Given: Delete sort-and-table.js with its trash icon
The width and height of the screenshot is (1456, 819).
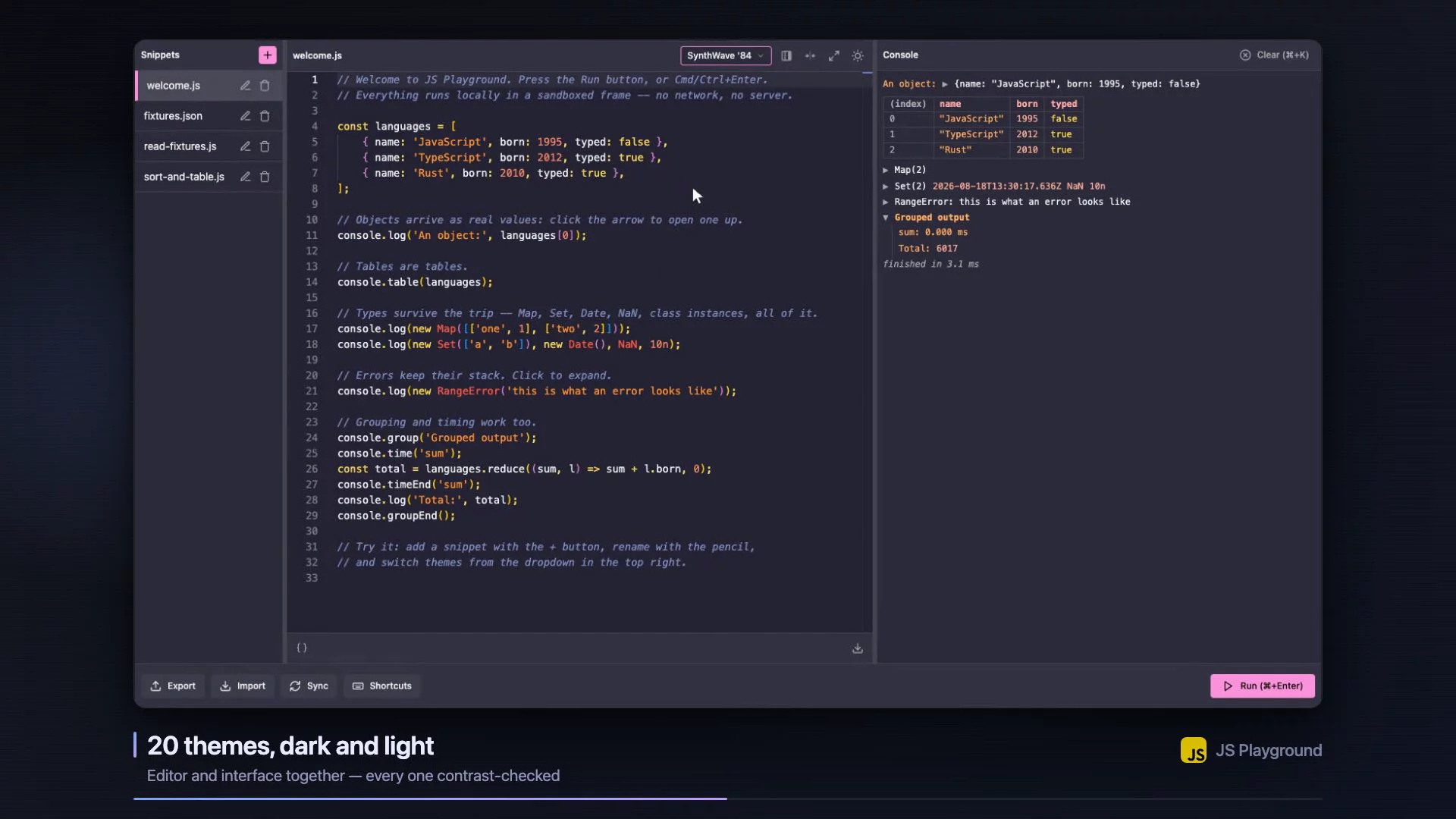Looking at the screenshot, I should pyautogui.click(x=265, y=177).
